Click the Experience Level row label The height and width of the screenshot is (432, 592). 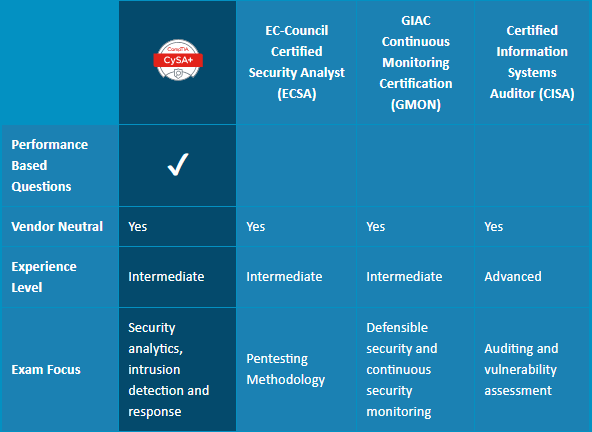44,277
